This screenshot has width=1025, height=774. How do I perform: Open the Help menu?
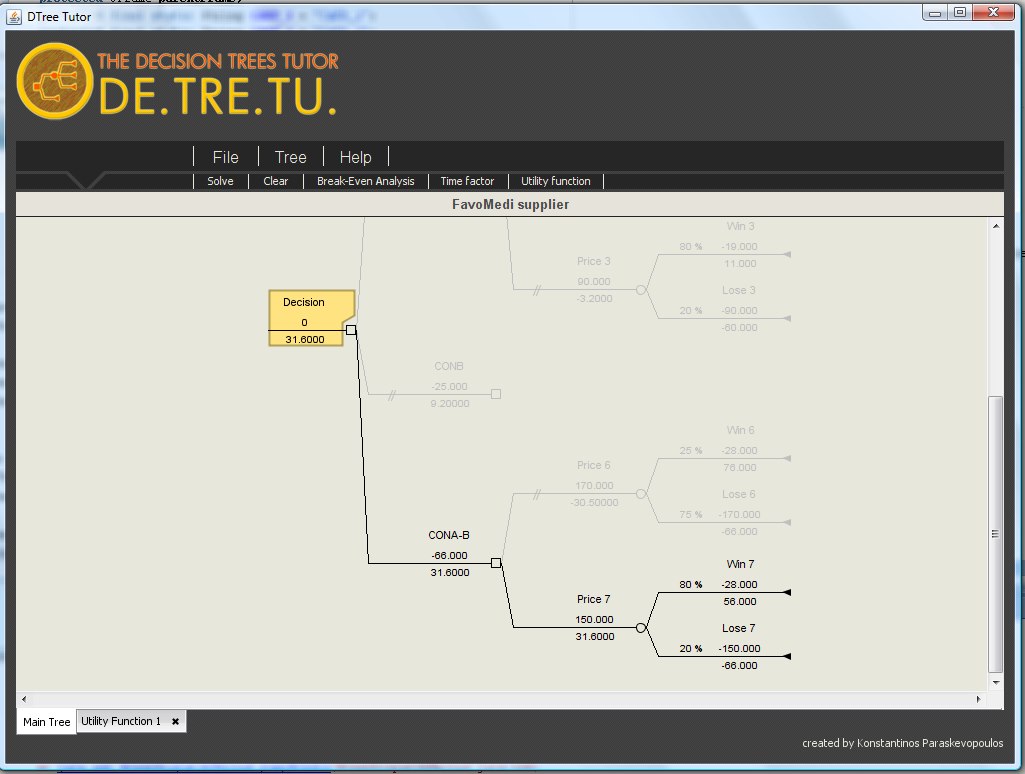(x=355, y=157)
